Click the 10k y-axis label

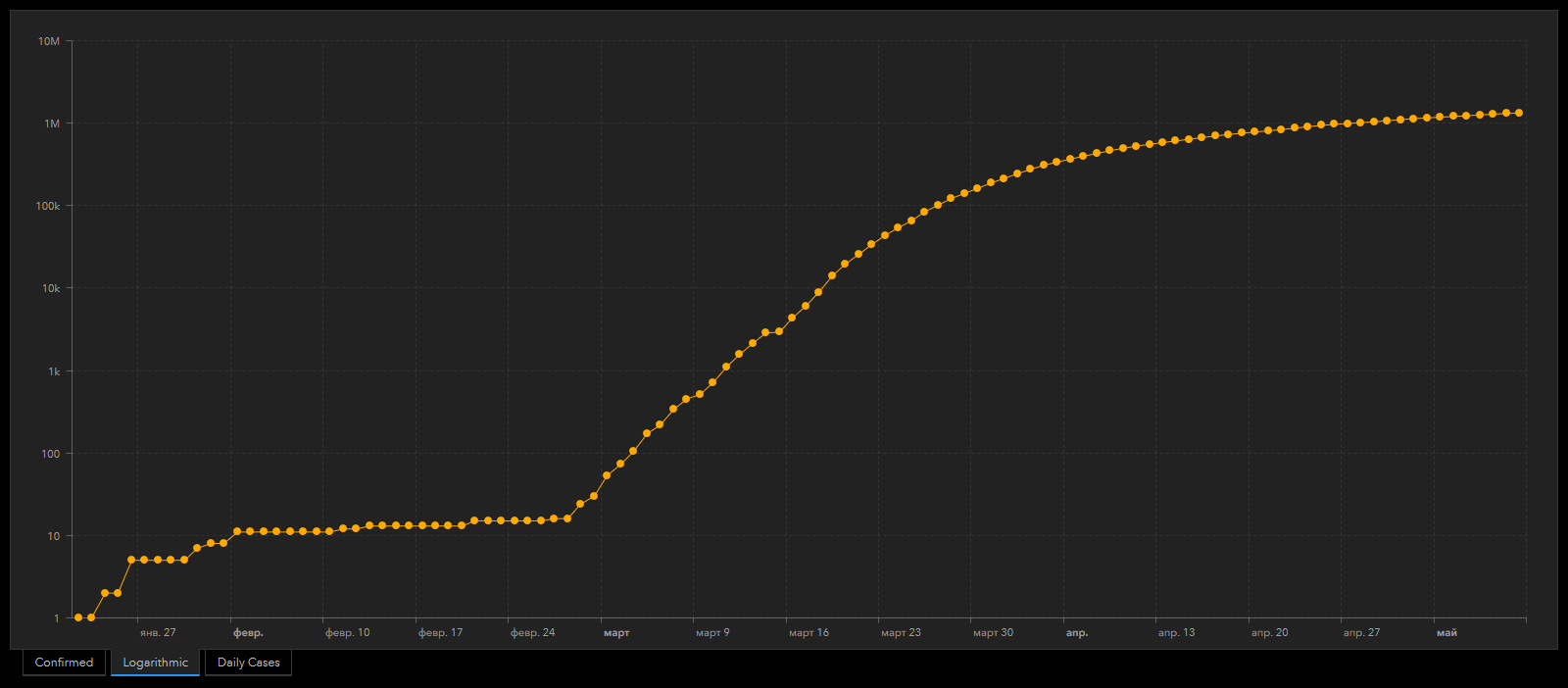point(51,288)
